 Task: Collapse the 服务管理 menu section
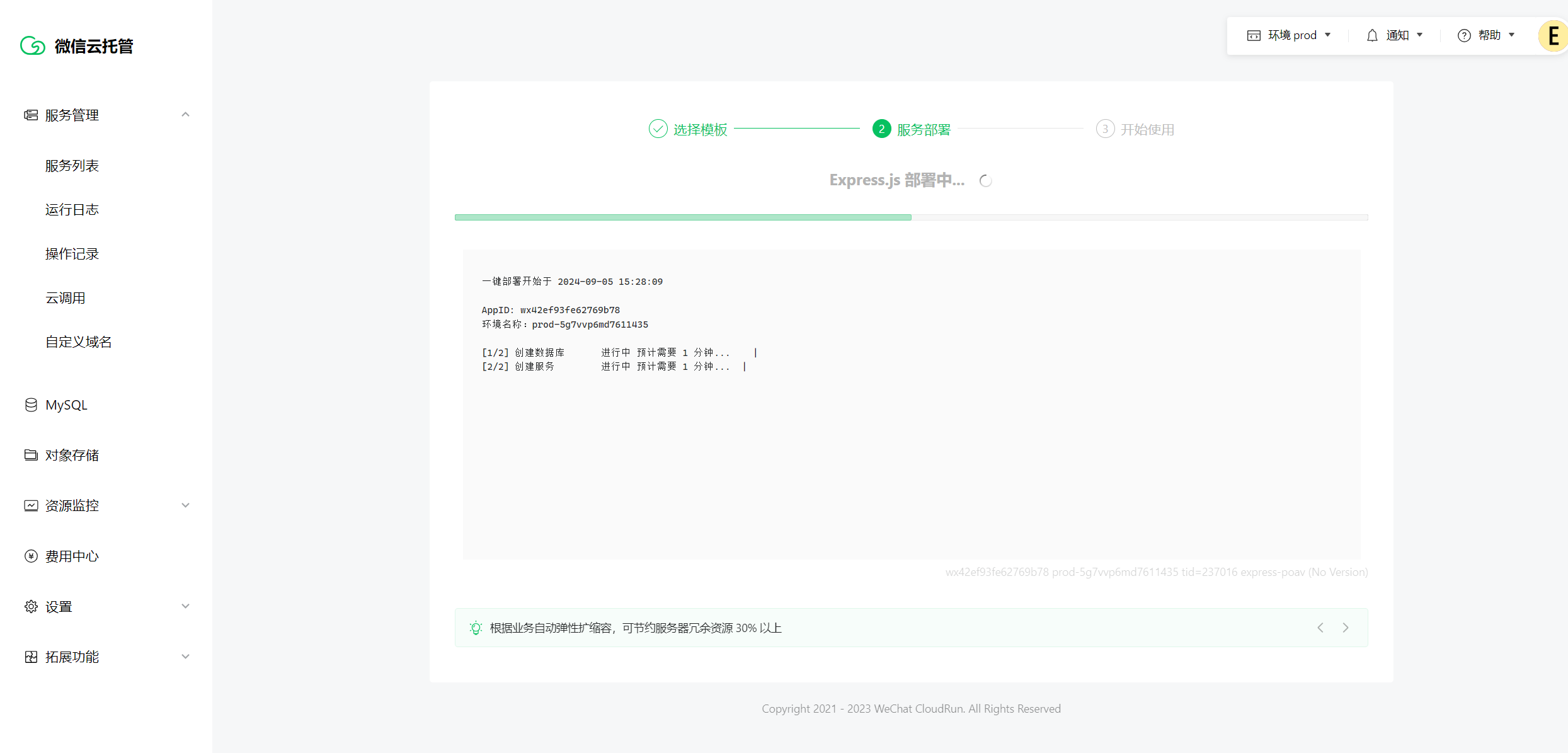pos(185,115)
